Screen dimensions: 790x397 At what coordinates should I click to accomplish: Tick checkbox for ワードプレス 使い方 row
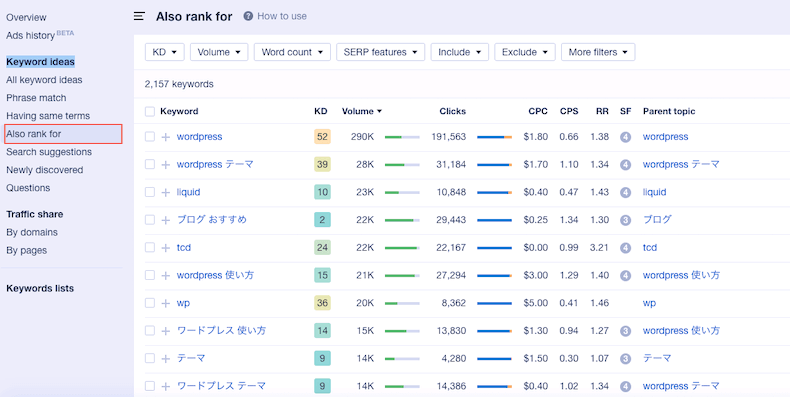[150, 330]
